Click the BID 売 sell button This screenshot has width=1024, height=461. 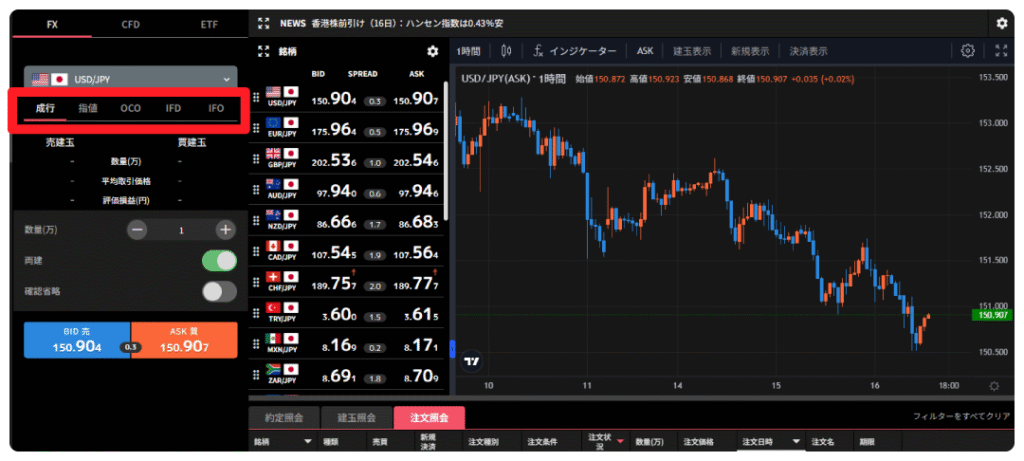(x=77, y=340)
